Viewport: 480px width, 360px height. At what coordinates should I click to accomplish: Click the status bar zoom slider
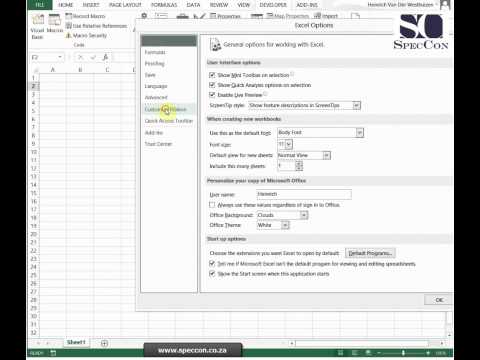403,353
